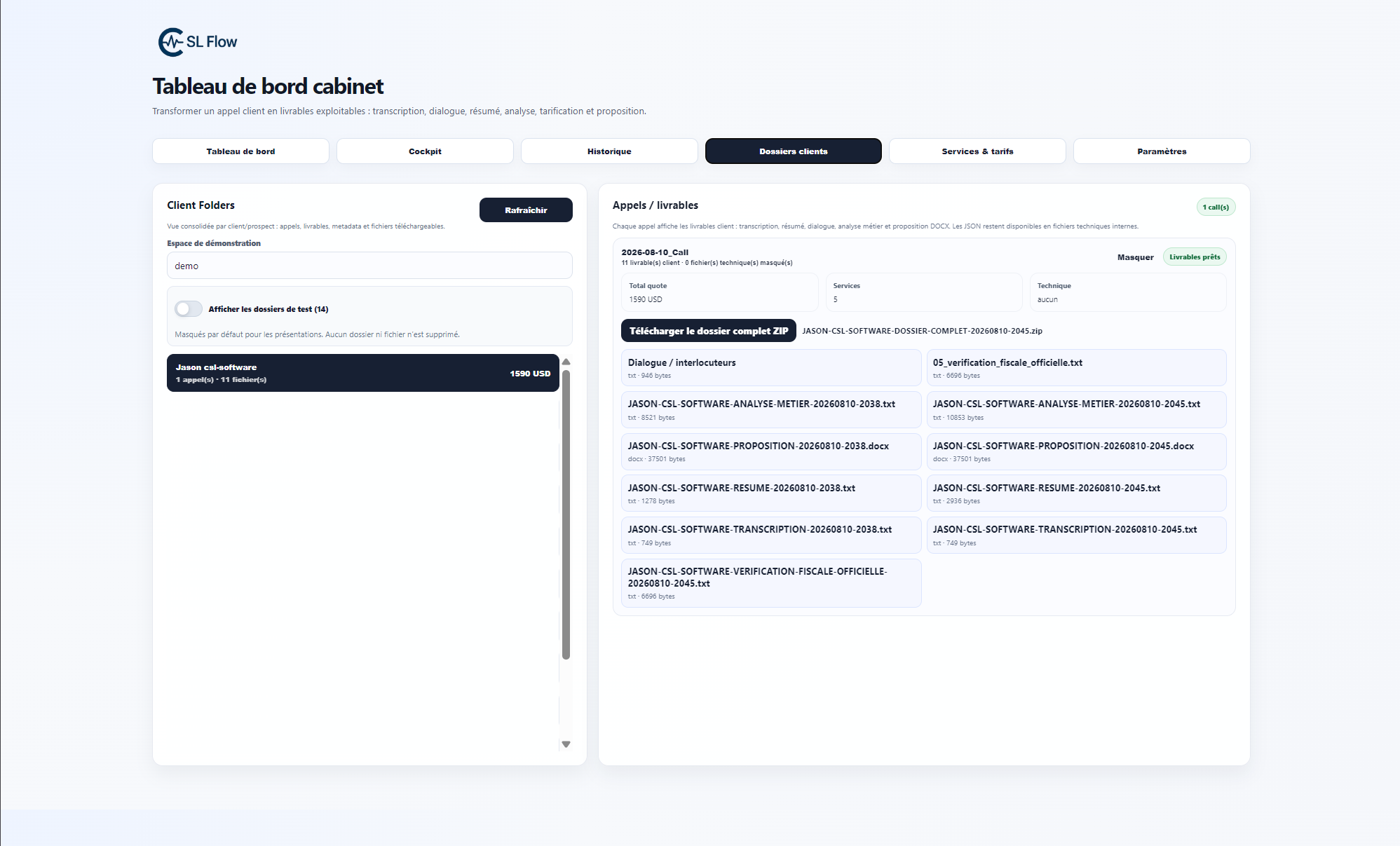Image resolution: width=1400 pixels, height=846 pixels.
Task: Click the Tableau de bord cabinet title
Action: point(268,86)
